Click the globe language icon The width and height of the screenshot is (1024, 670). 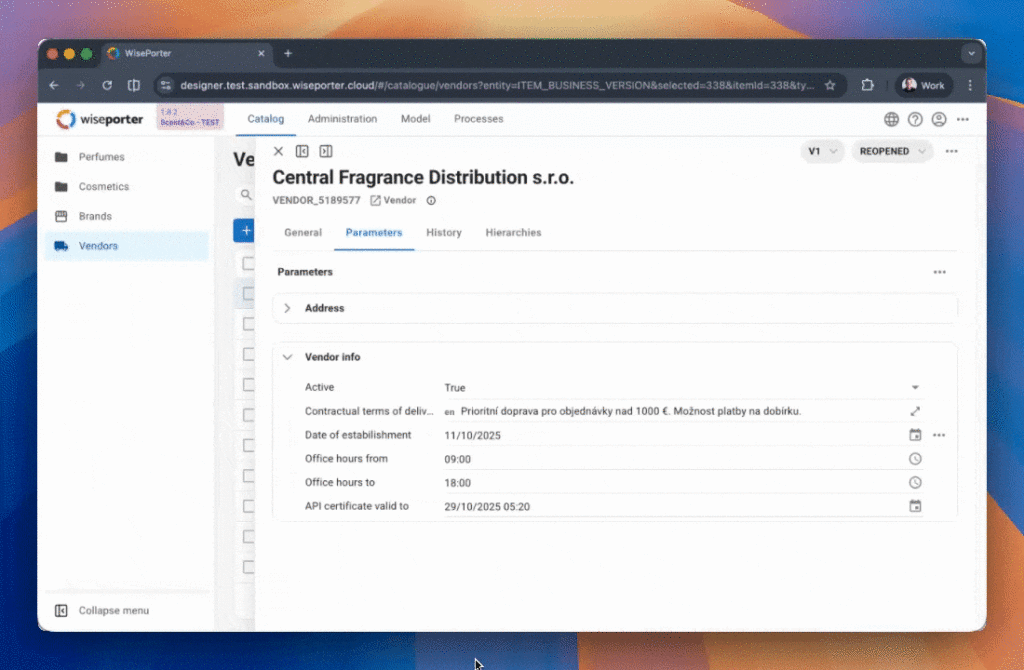(x=891, y=119)
